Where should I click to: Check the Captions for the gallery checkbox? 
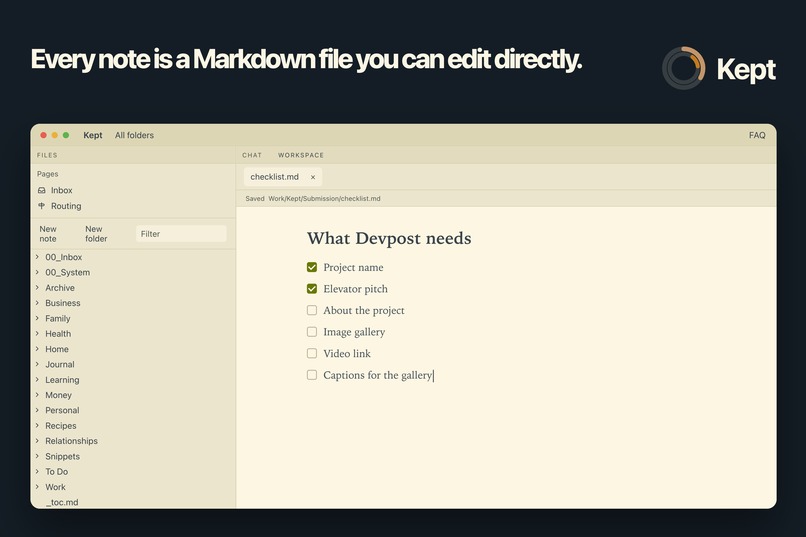coord(312,375)
